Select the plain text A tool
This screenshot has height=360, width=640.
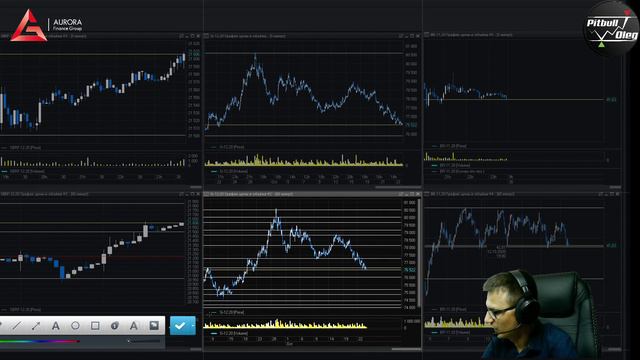[56, 325]
